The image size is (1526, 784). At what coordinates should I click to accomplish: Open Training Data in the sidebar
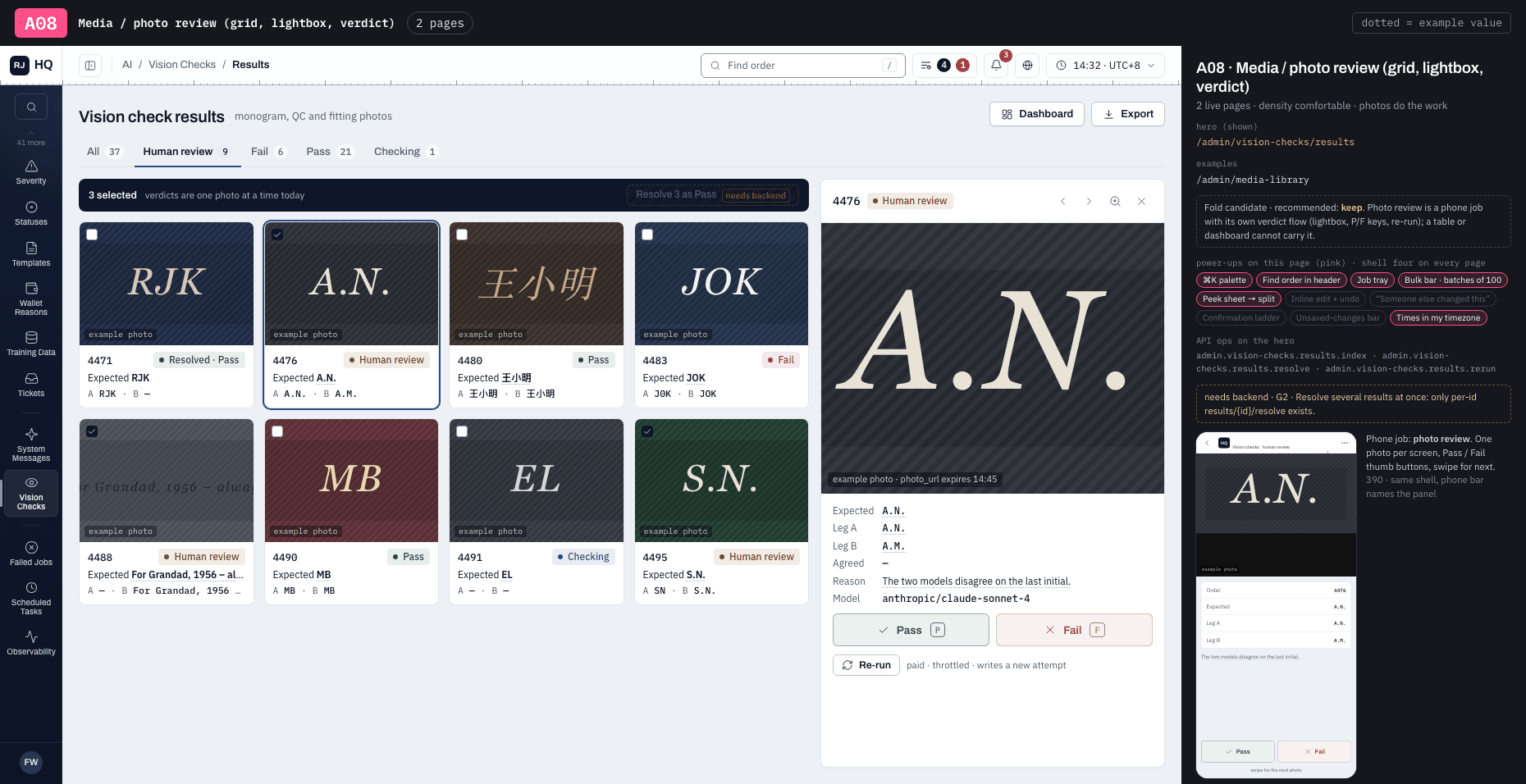pyautogui.click(x=31, y=344)
